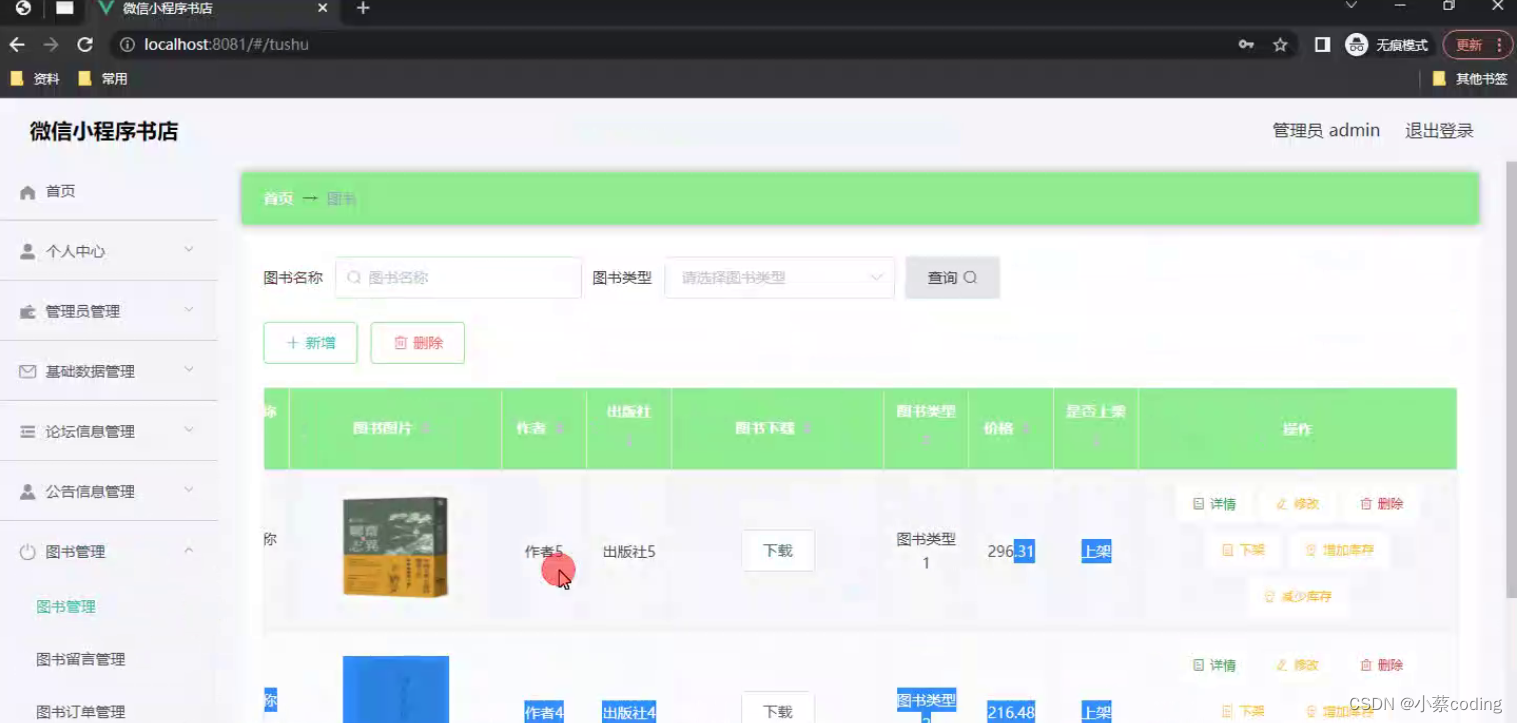This screenshot has height=723, width=1517.
Task: Click the 图书管理 power icon in sidebar
Action: coord(27,551)
